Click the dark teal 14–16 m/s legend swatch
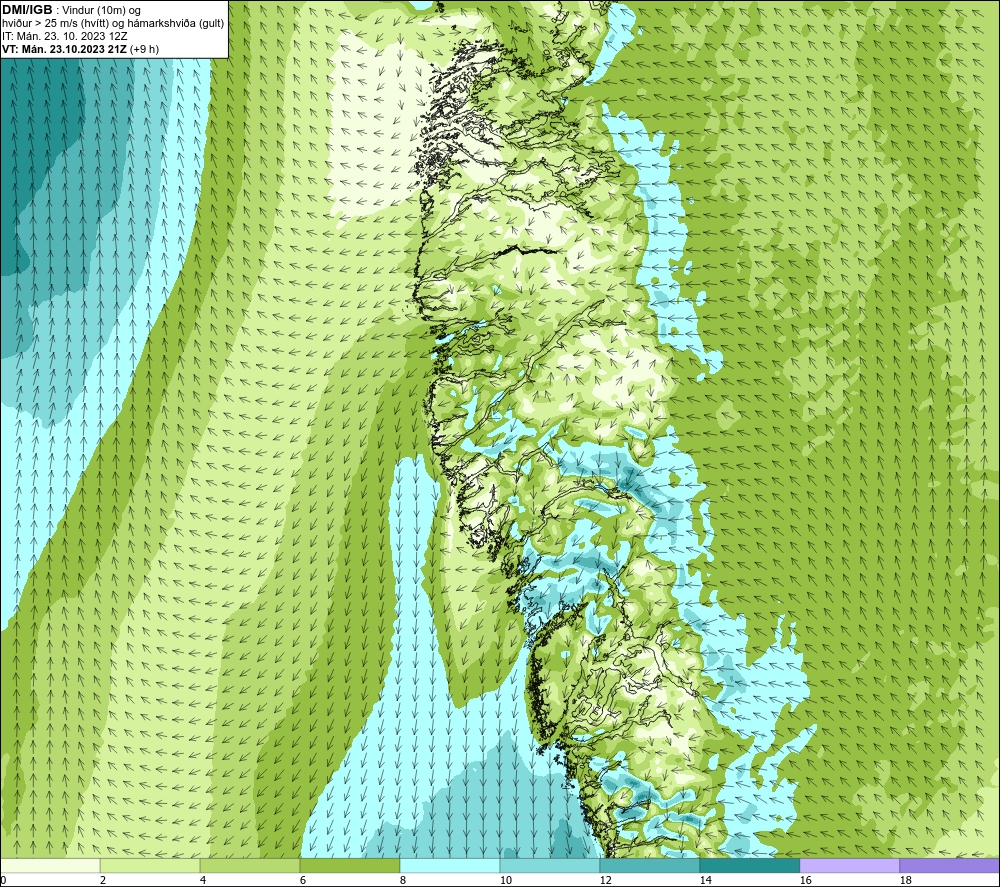 pyautogui.click(x=750, y=865)
